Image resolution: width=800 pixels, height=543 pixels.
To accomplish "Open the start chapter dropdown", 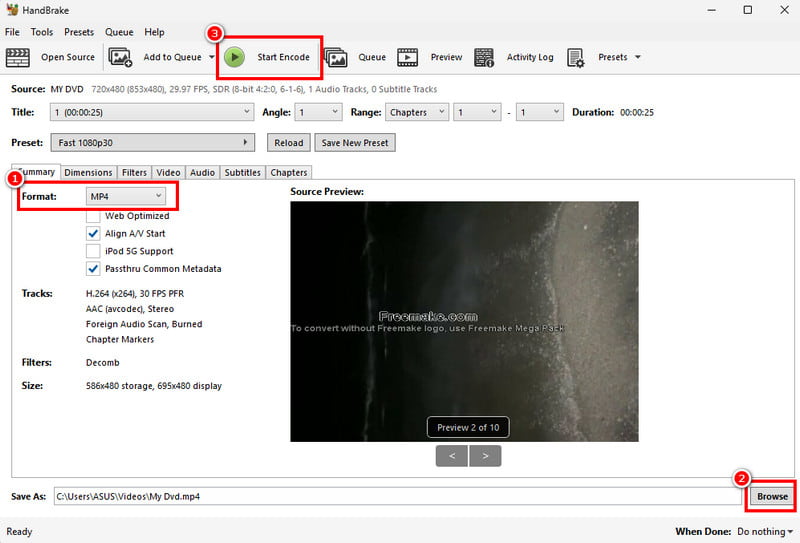I will 477,112.
